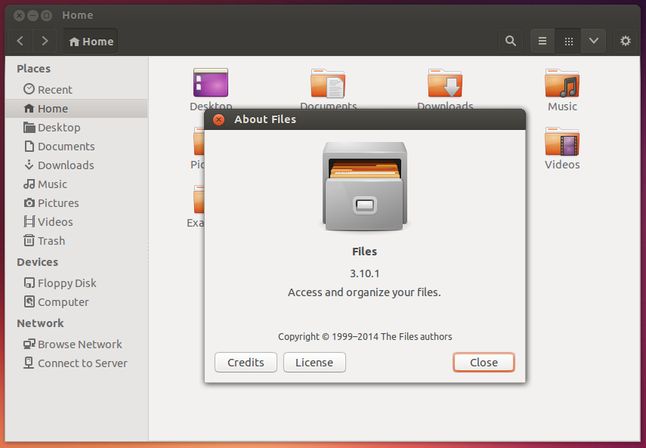646x448 pixels.
Task: Select the Downloads folder icon
Action: pyautogui.click(x=445, y=83)
